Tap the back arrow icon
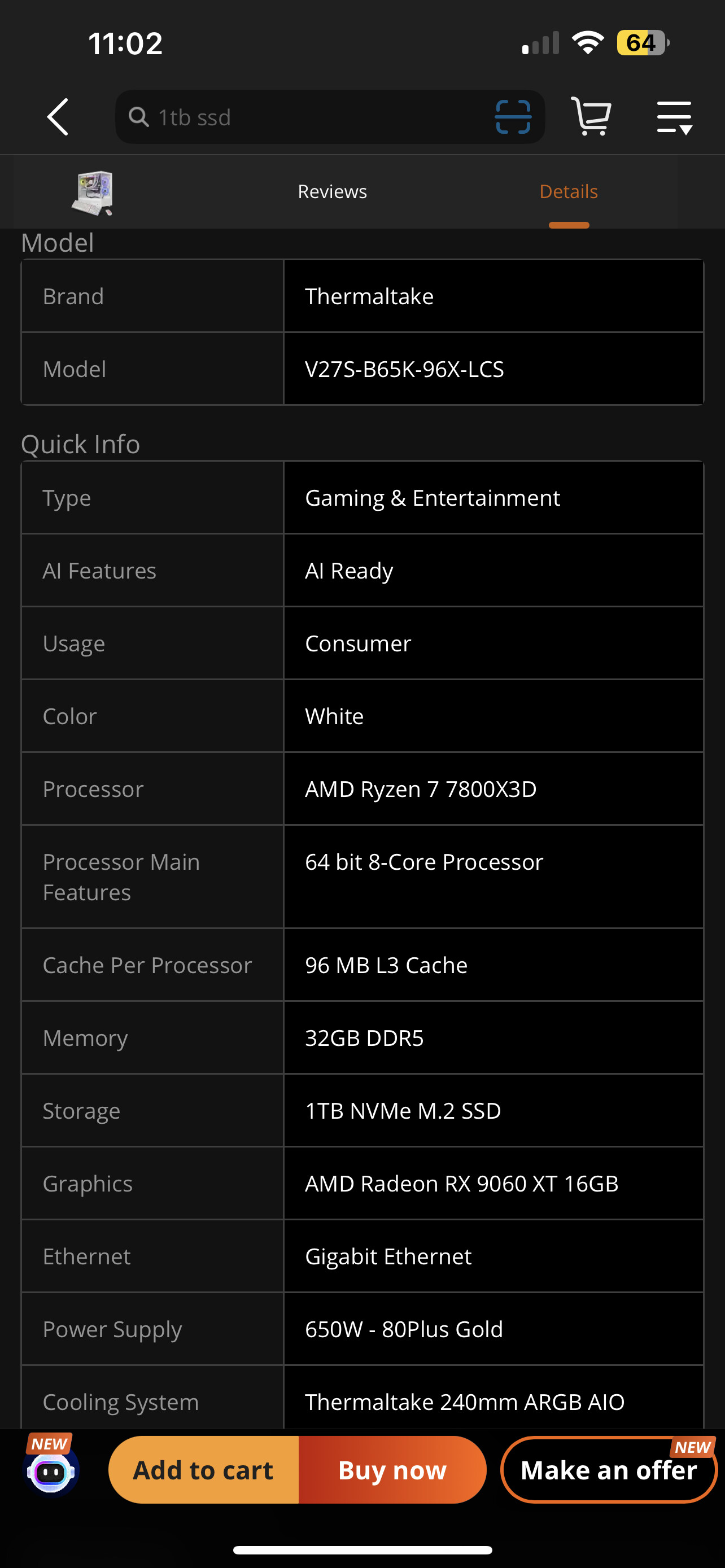The height and width of the screenshot is (1568, 725). click(x=58, y=117)
